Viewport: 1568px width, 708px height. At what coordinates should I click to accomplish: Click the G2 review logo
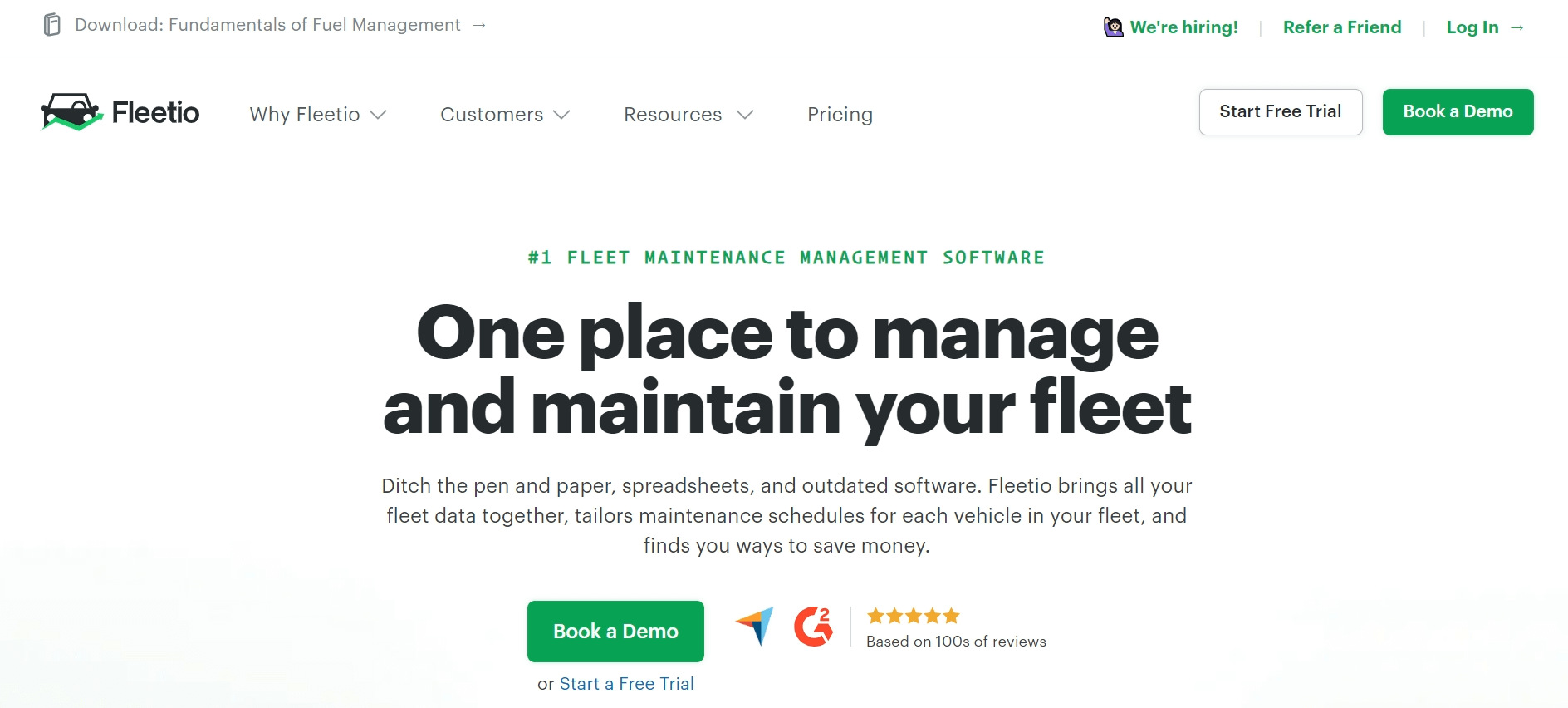(814, 627)
